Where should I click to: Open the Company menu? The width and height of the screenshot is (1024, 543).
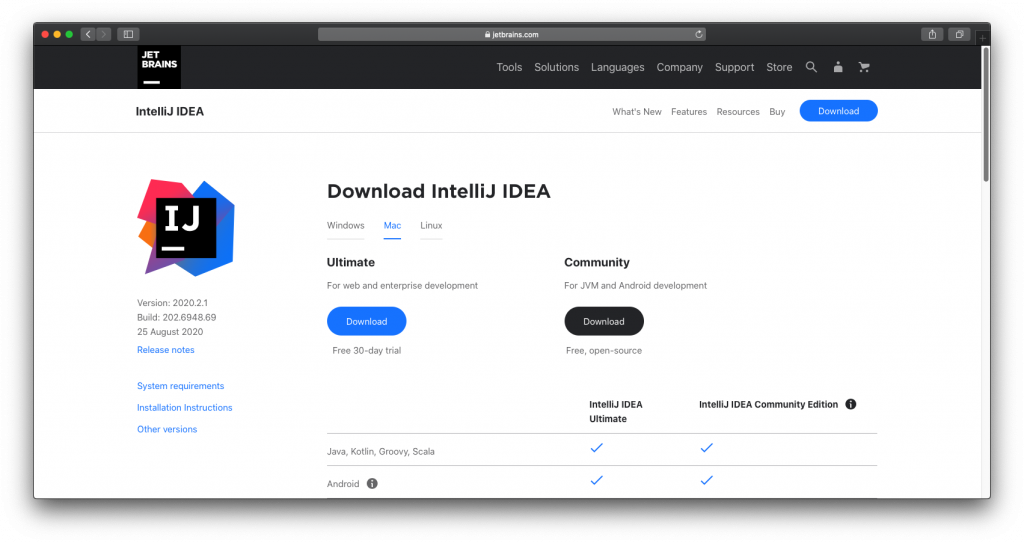(x=680, y=67)
